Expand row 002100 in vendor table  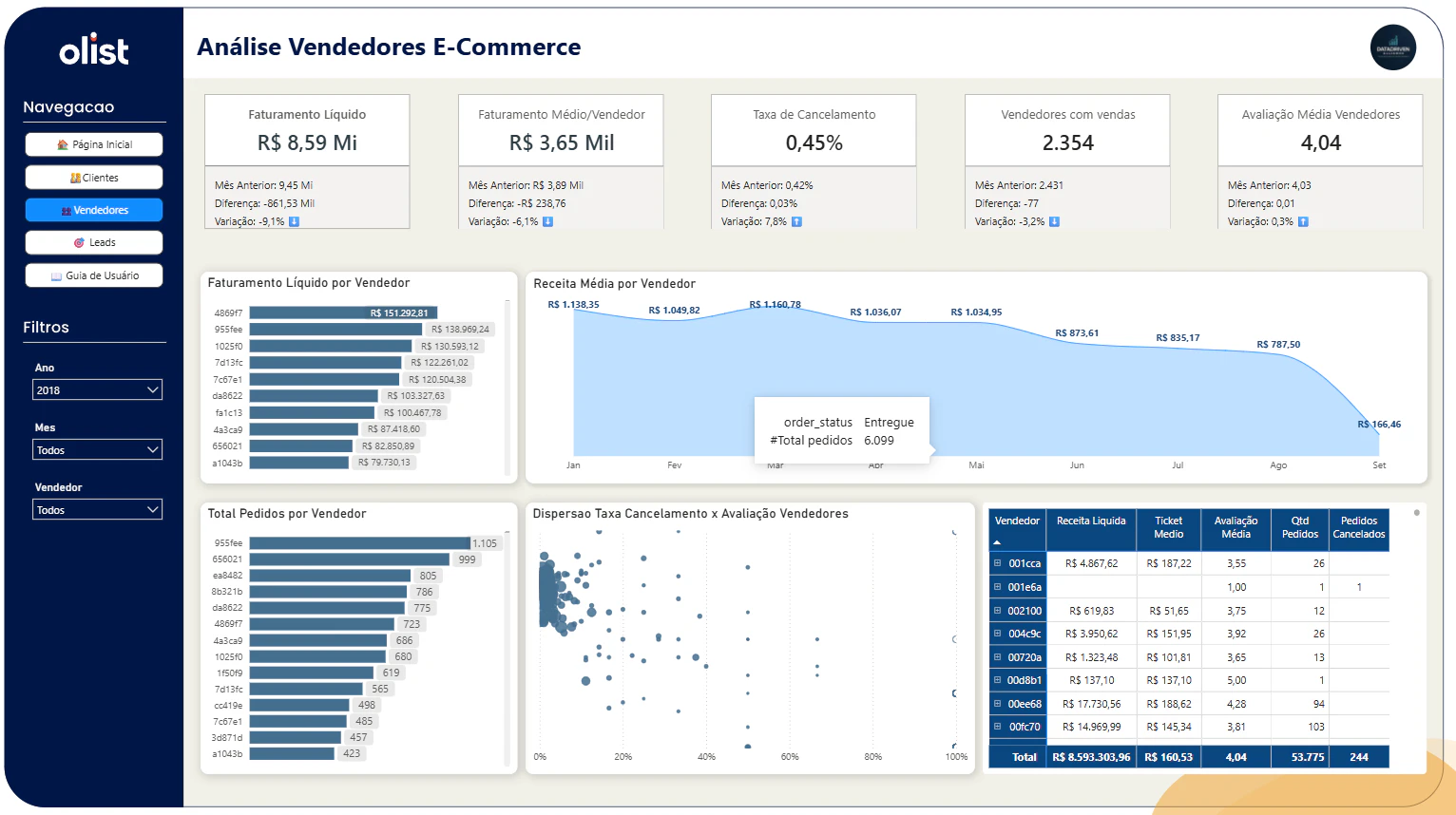point(998,611)
